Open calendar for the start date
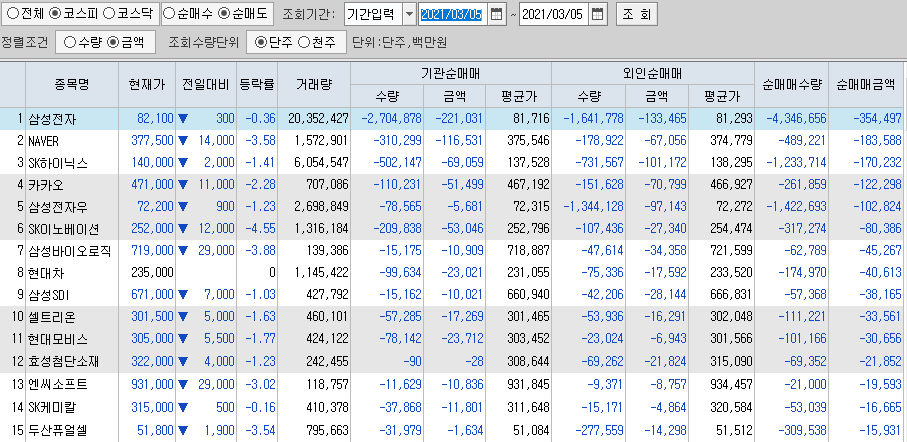The width and height of the screenshot is (907, 442). [496, 14]
